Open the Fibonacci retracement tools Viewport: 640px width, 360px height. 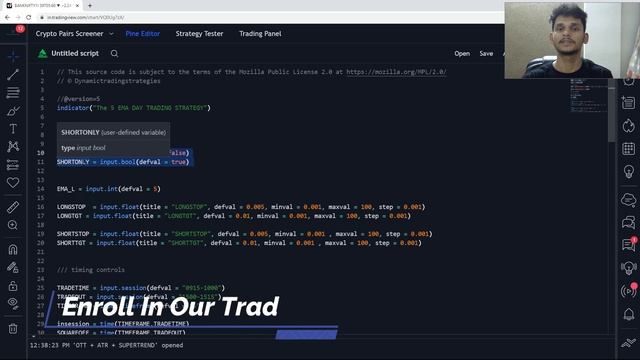[x=13, y=93]
